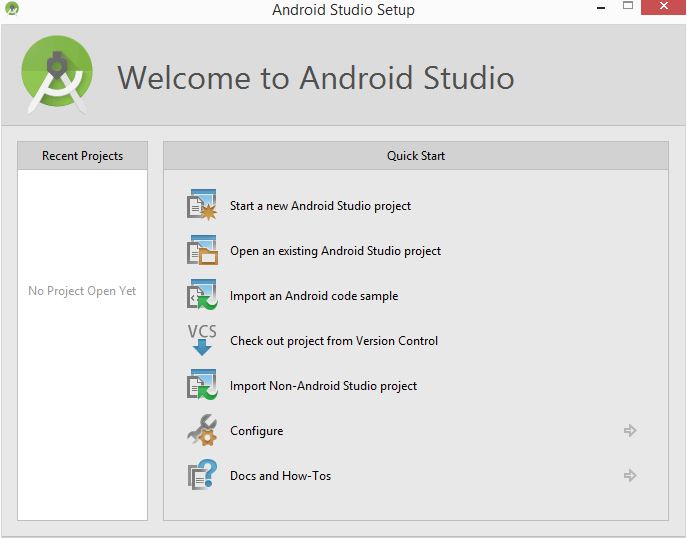Click the small Android Studio title bar icon

12,8
